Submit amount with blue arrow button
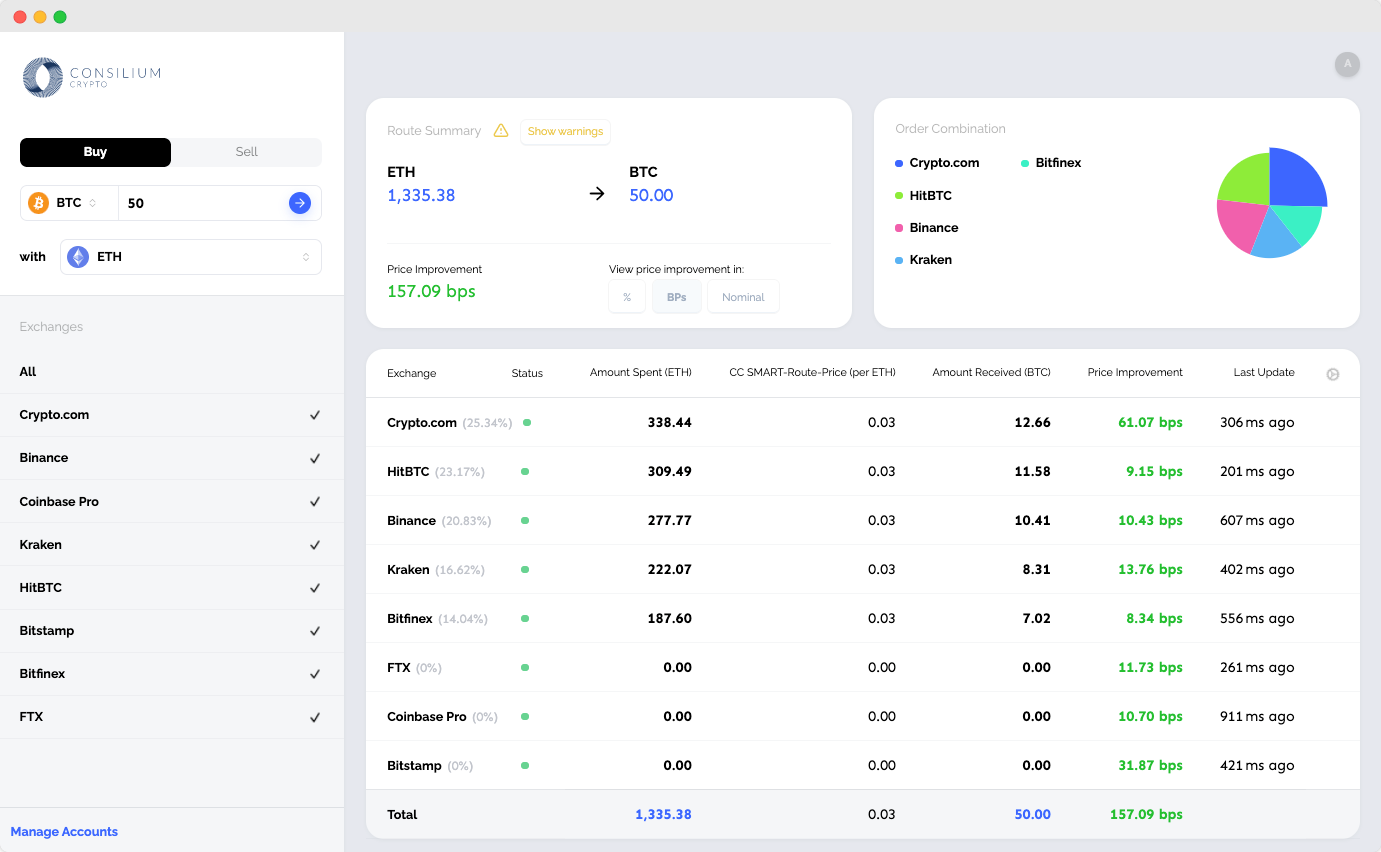This screenshot has width=1381, height=852. pyautogui.click(x=300, y=203)
